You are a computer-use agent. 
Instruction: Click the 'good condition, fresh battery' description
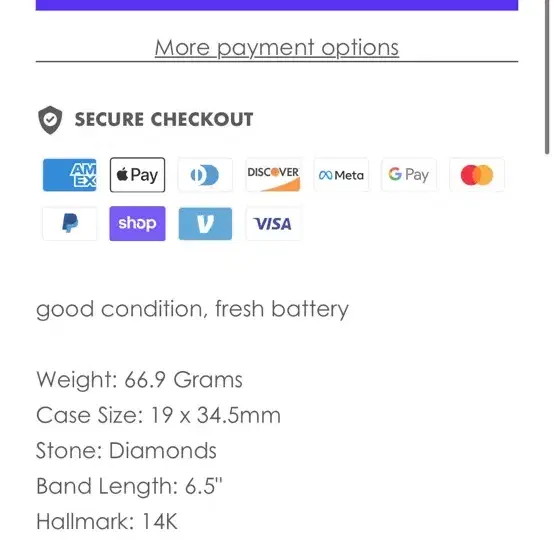click(x=193, y=310)
